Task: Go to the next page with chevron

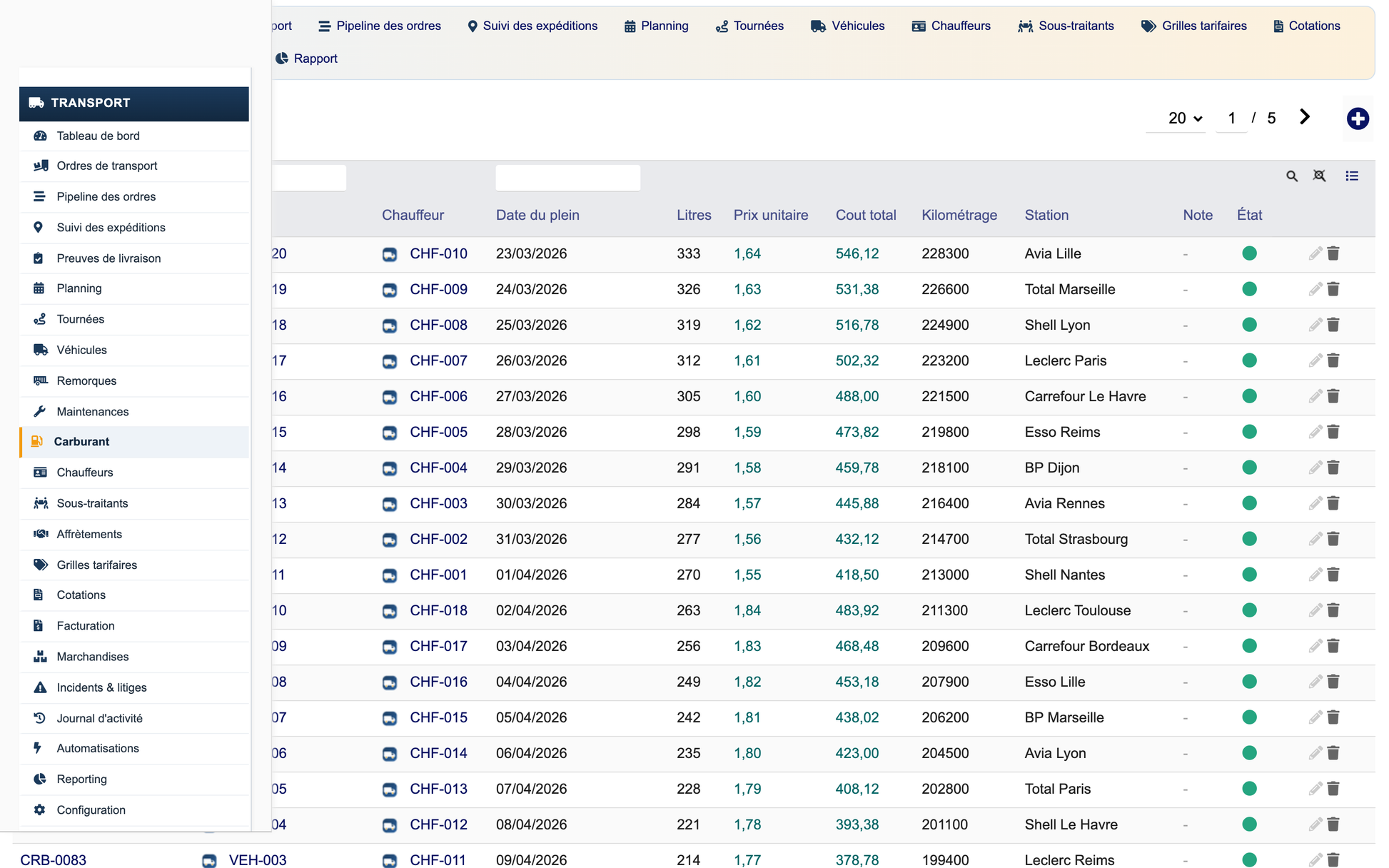Action: tap(1305, 117)
